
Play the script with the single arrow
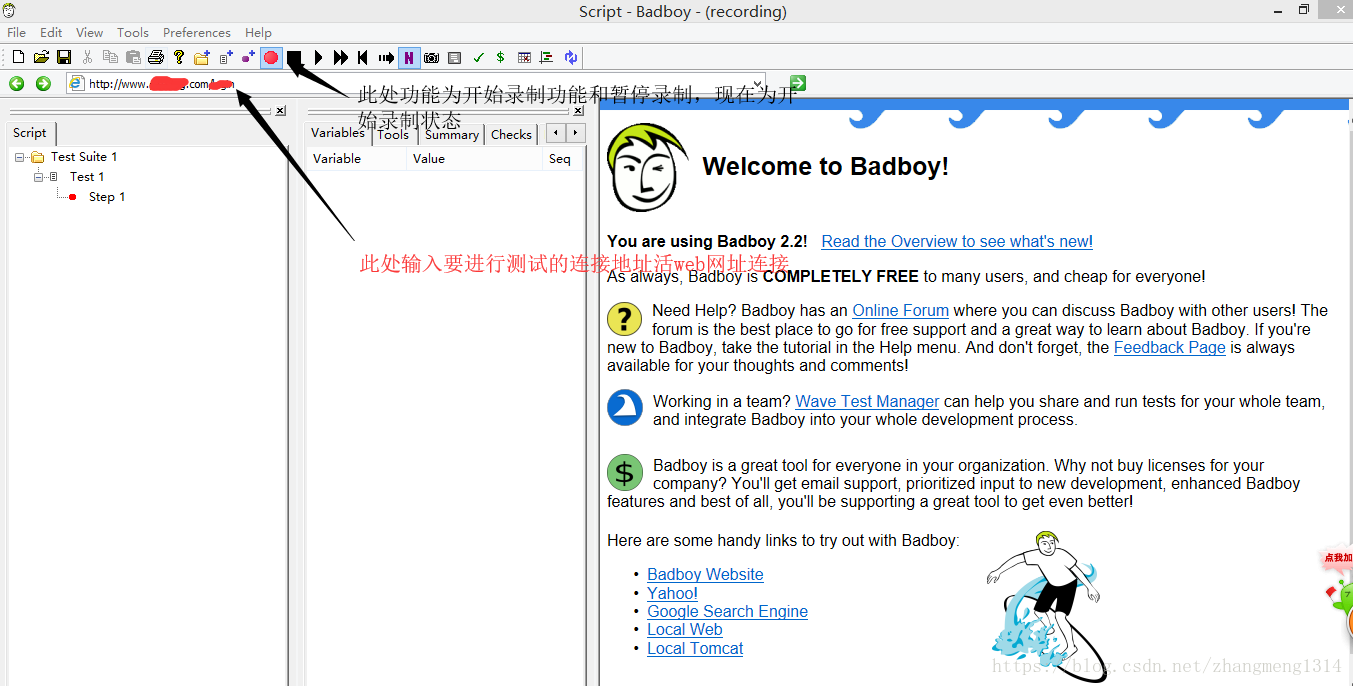(318, 58)
